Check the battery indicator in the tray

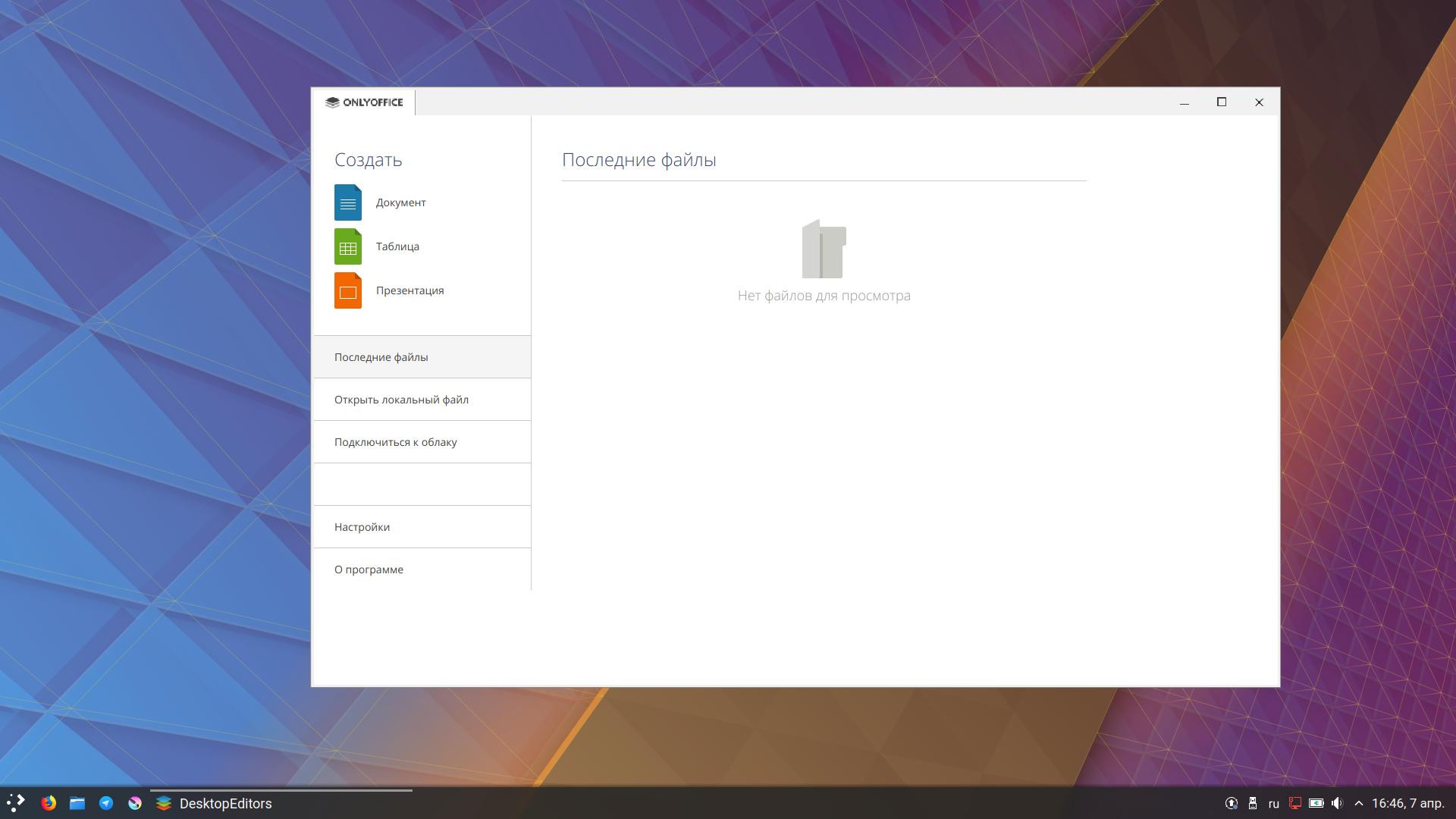click(x=1316, y=803)
